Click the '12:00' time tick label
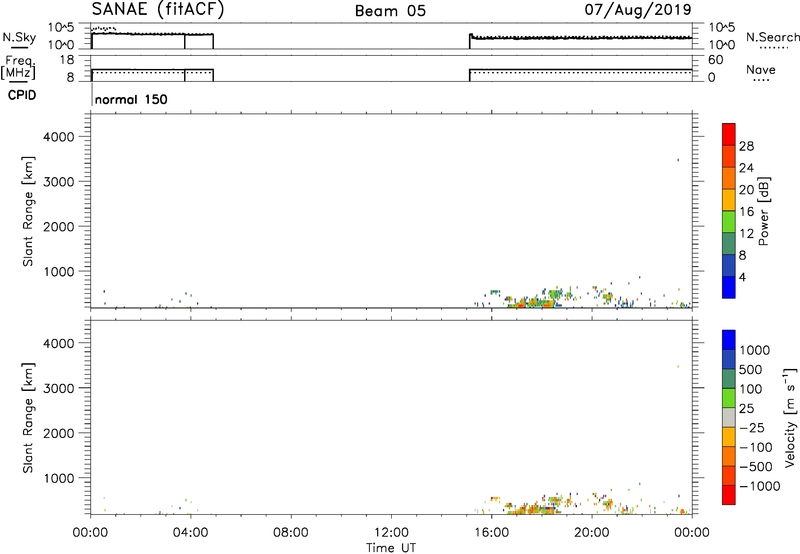 391,533
